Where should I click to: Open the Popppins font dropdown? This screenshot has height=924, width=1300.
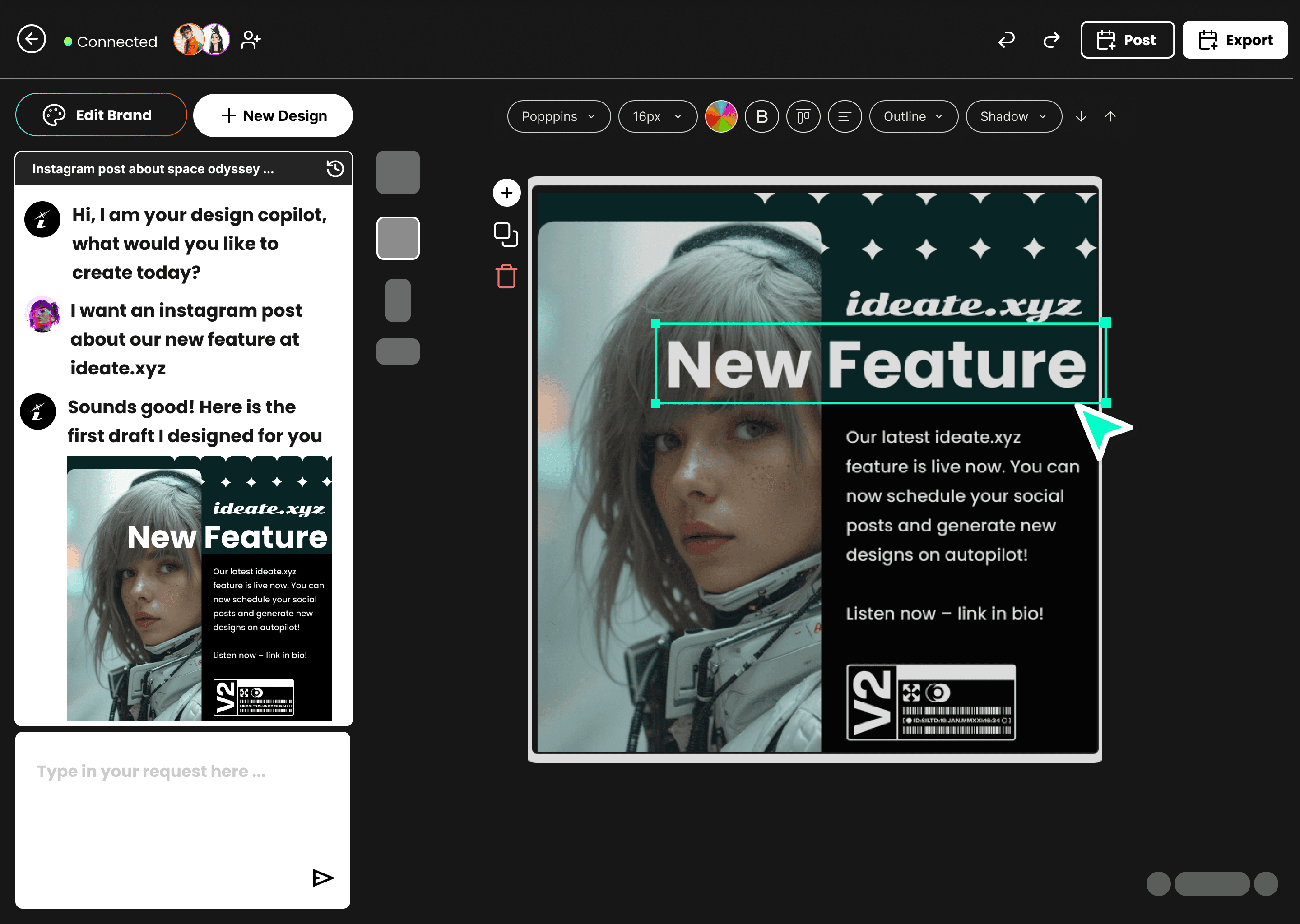click(x=558, y=116)
